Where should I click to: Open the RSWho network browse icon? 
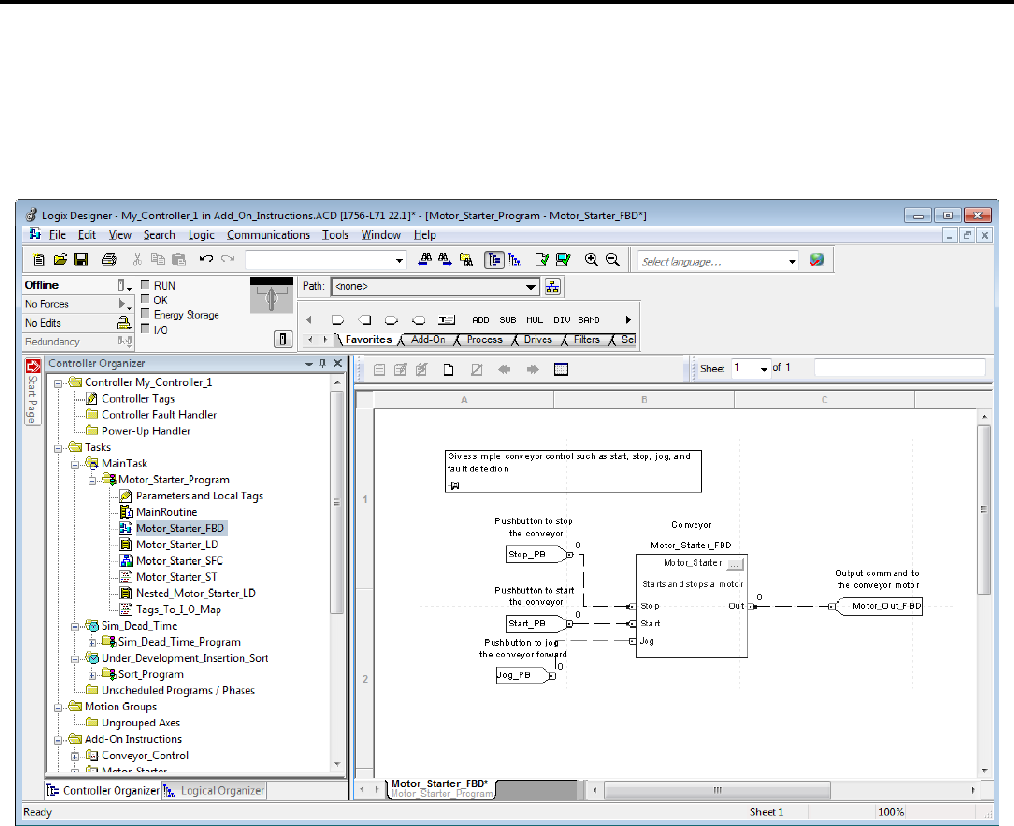pyautogui.click(x=554, y=286)
